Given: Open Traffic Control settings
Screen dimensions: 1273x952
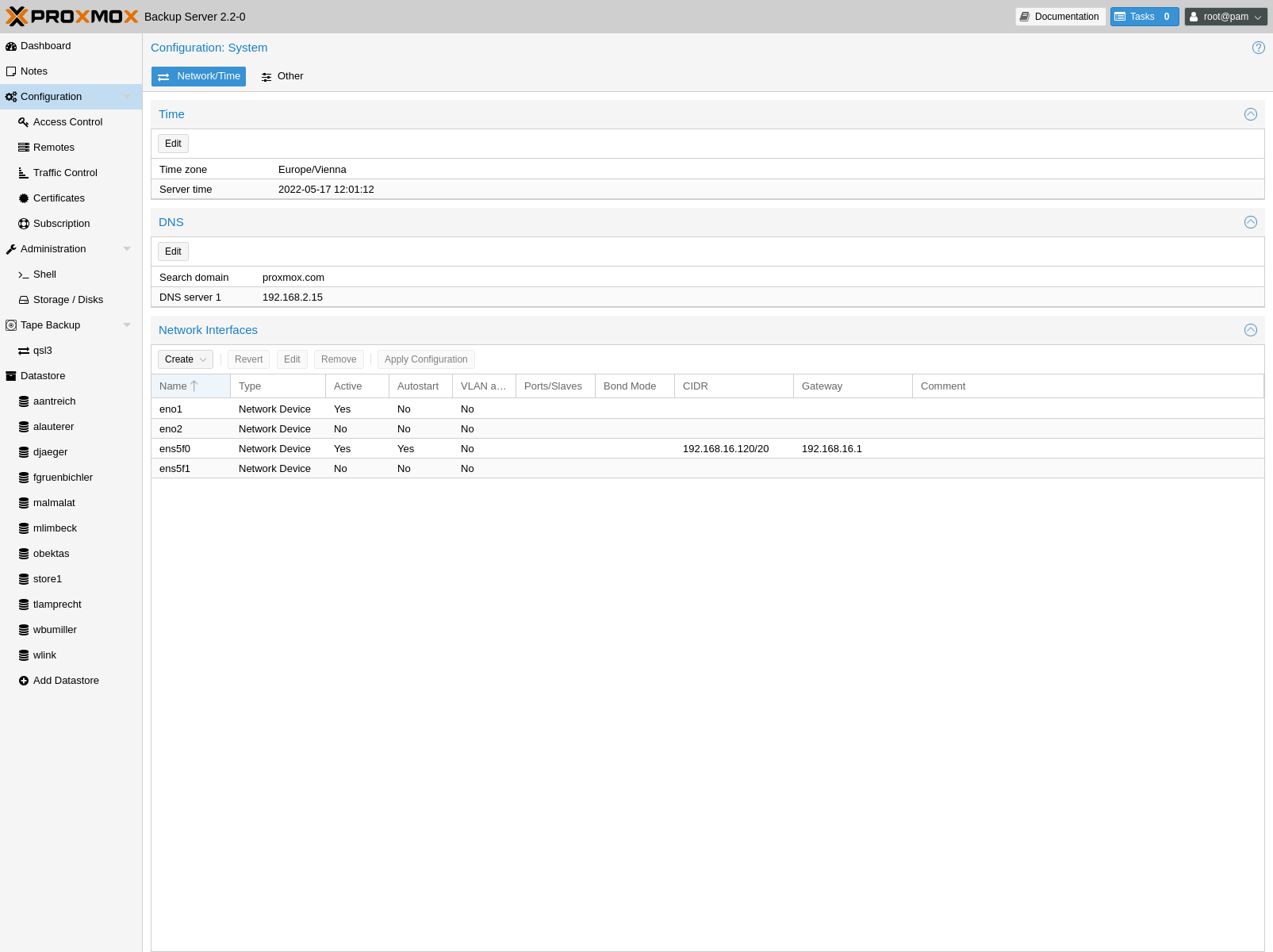Looking at the screenshot, I should (65, 173).
